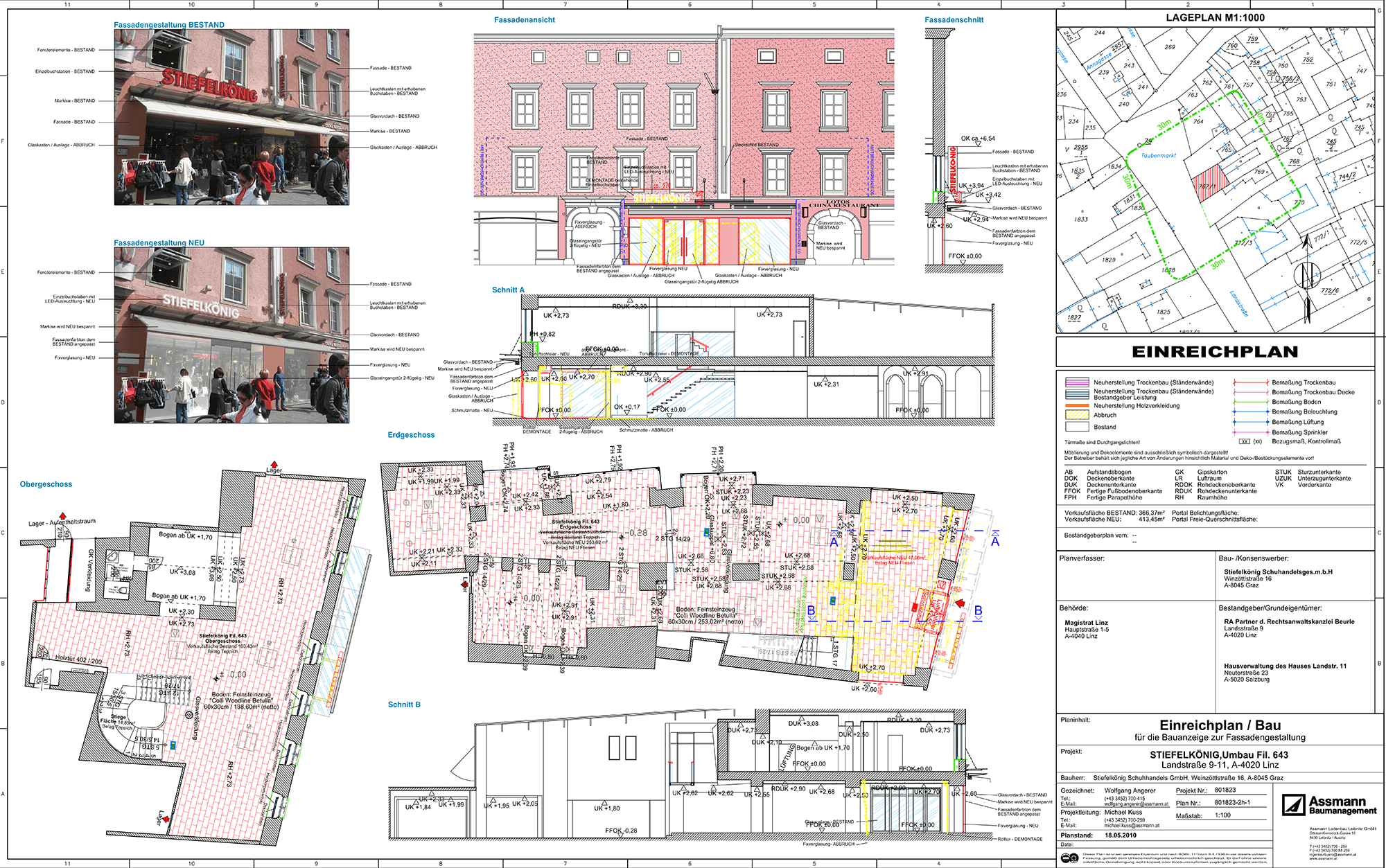Click 'Holztür 402 / 200' in Obergeschoss

[78, 661]
